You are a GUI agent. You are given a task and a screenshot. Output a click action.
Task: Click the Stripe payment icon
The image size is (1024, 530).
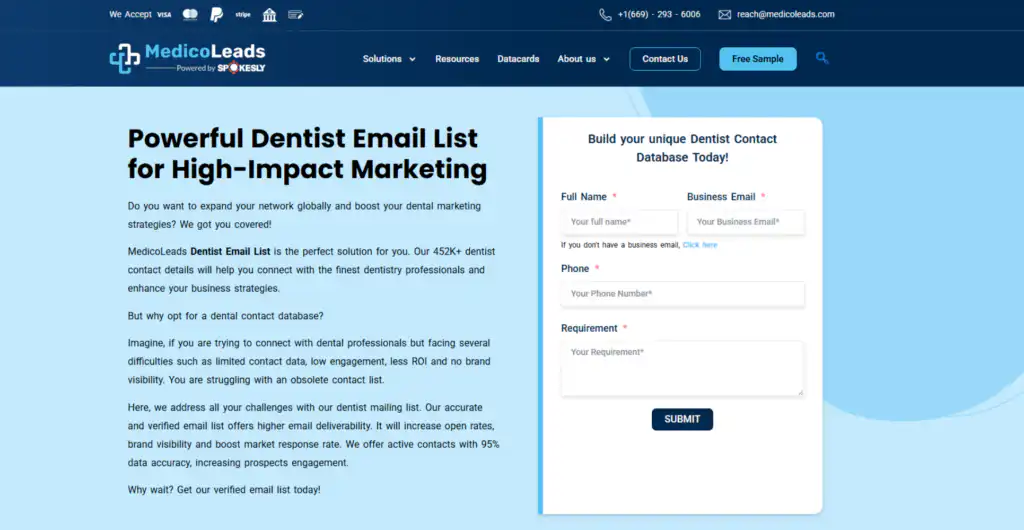(x=243, y=14)
